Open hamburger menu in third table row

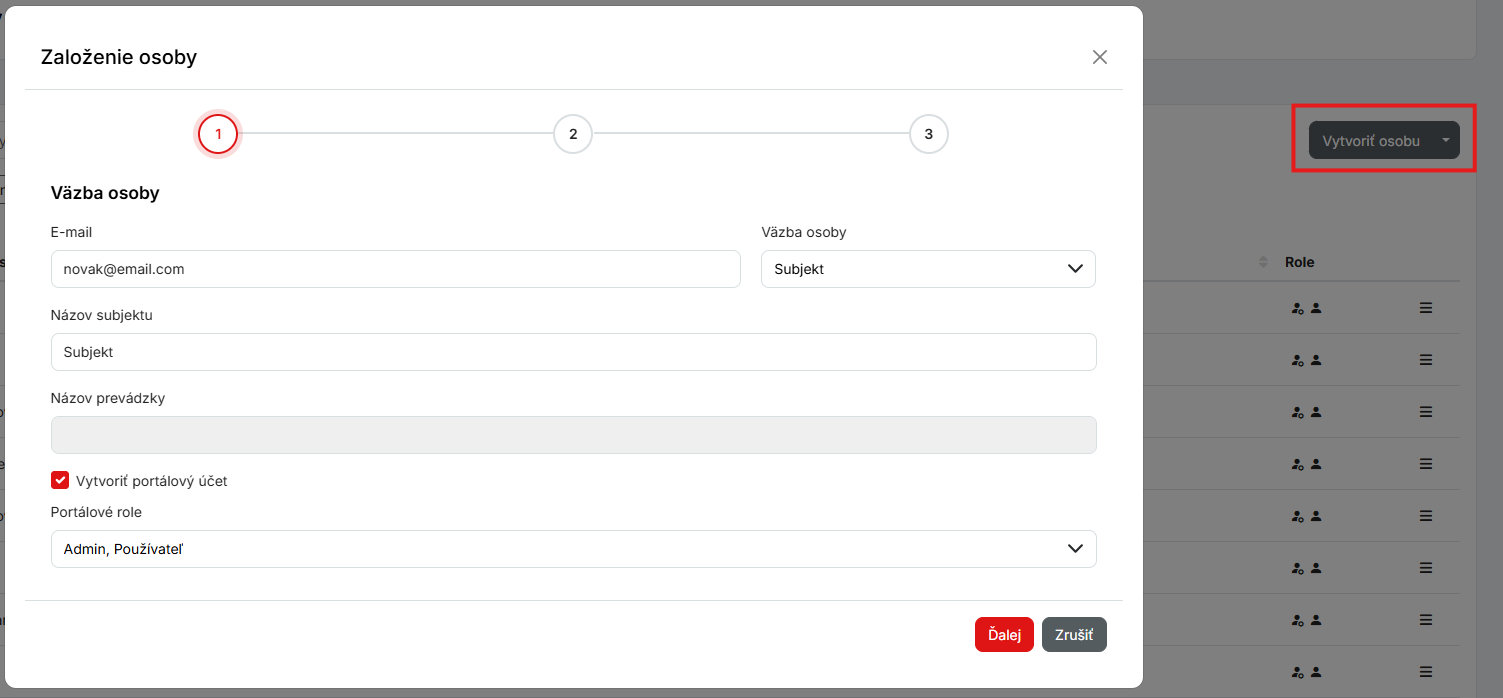click(1426, 412)
